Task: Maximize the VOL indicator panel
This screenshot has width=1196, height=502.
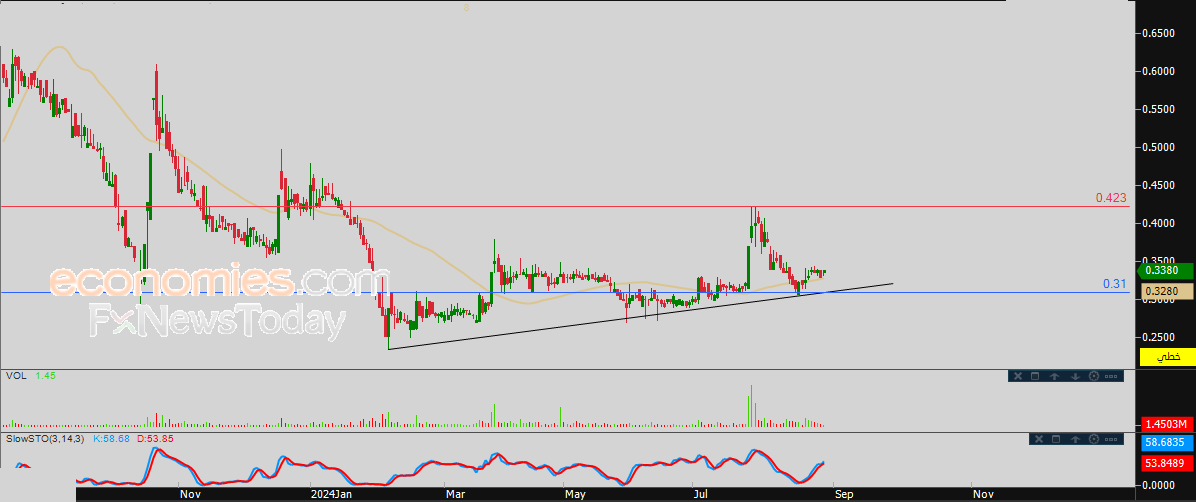Action: point(1035,376)
